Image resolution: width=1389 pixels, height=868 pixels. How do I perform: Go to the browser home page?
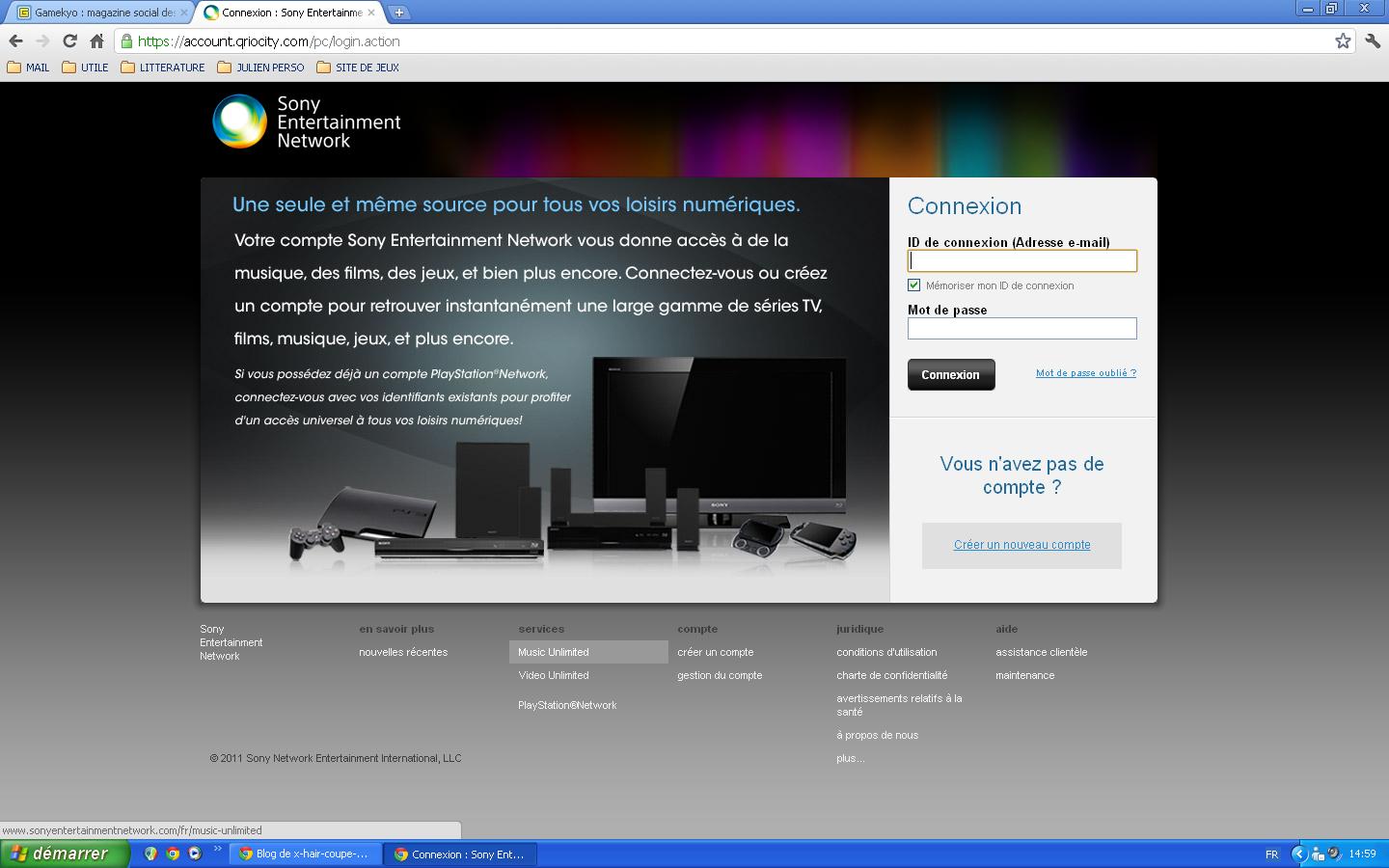(x=96, y=41)
